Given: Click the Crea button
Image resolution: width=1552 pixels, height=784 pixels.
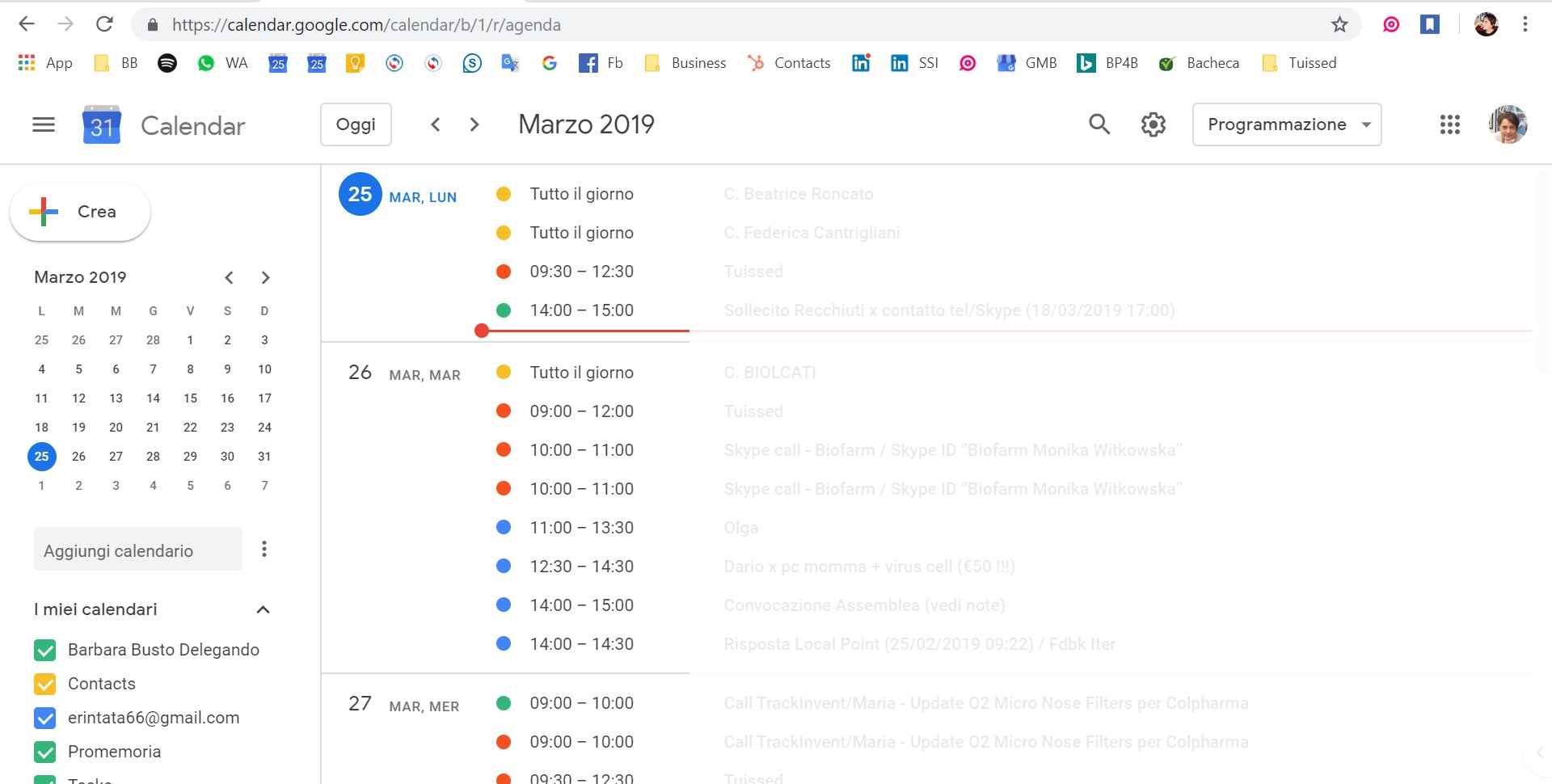Looking at the screenshot, I should click(80, 212).
